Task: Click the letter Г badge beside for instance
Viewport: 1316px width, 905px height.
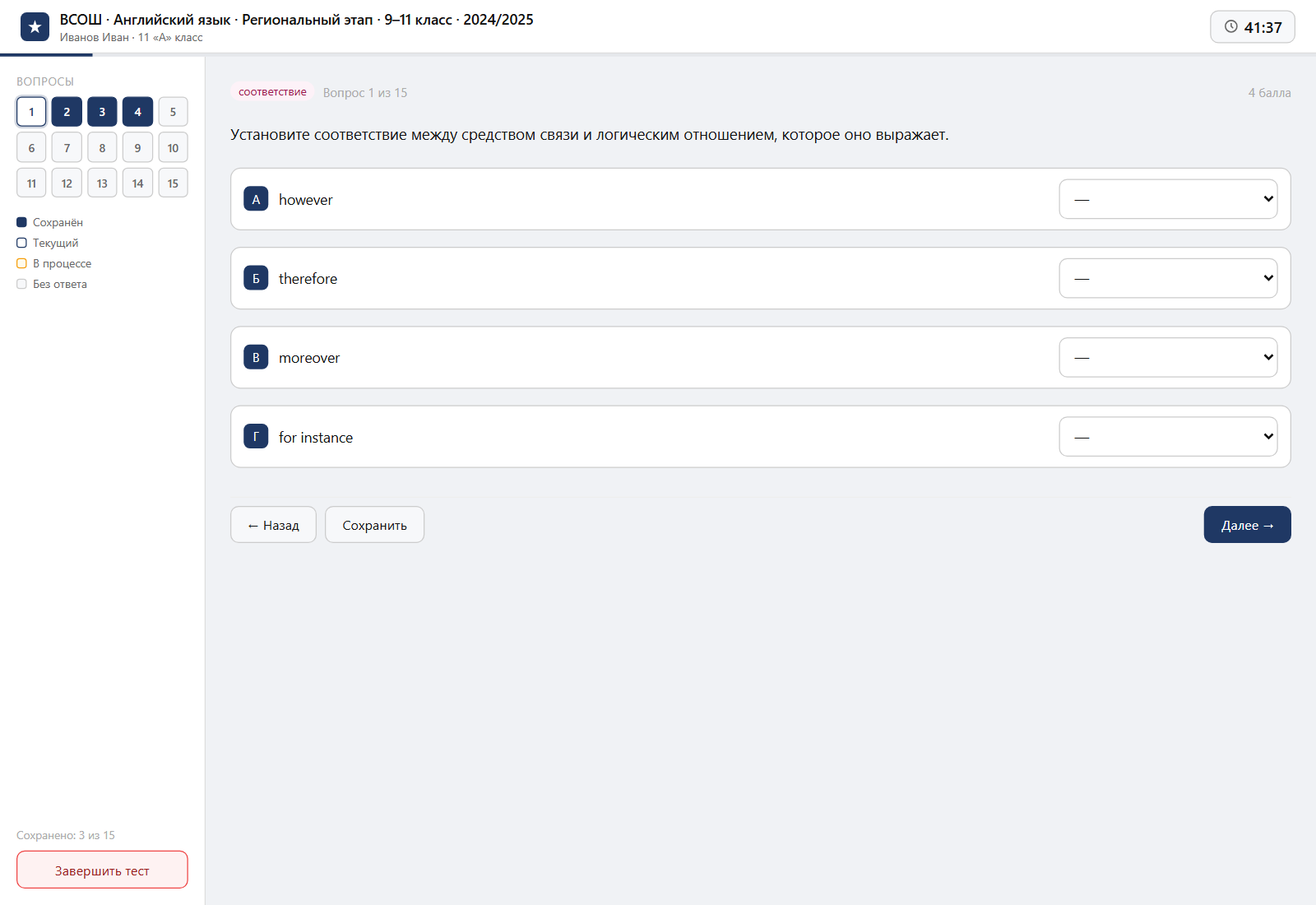Action: [256, 436]
